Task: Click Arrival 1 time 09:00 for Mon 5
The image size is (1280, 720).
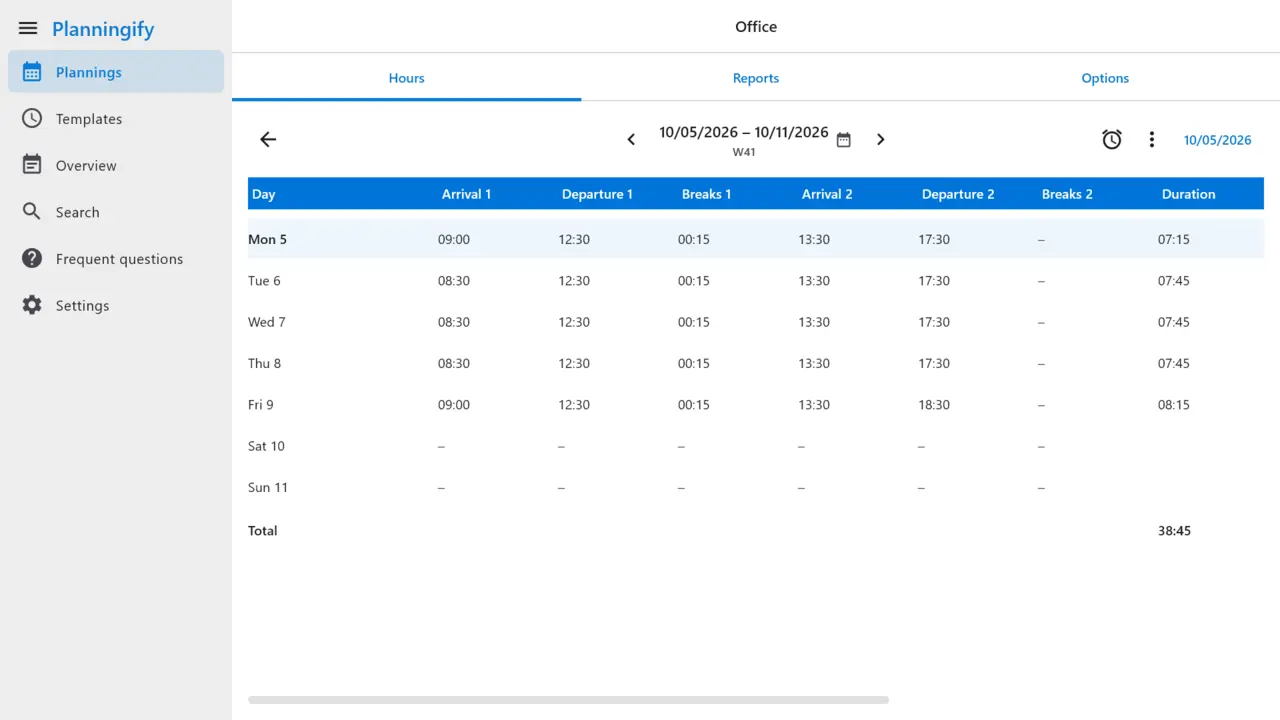Action: [454, 239]
